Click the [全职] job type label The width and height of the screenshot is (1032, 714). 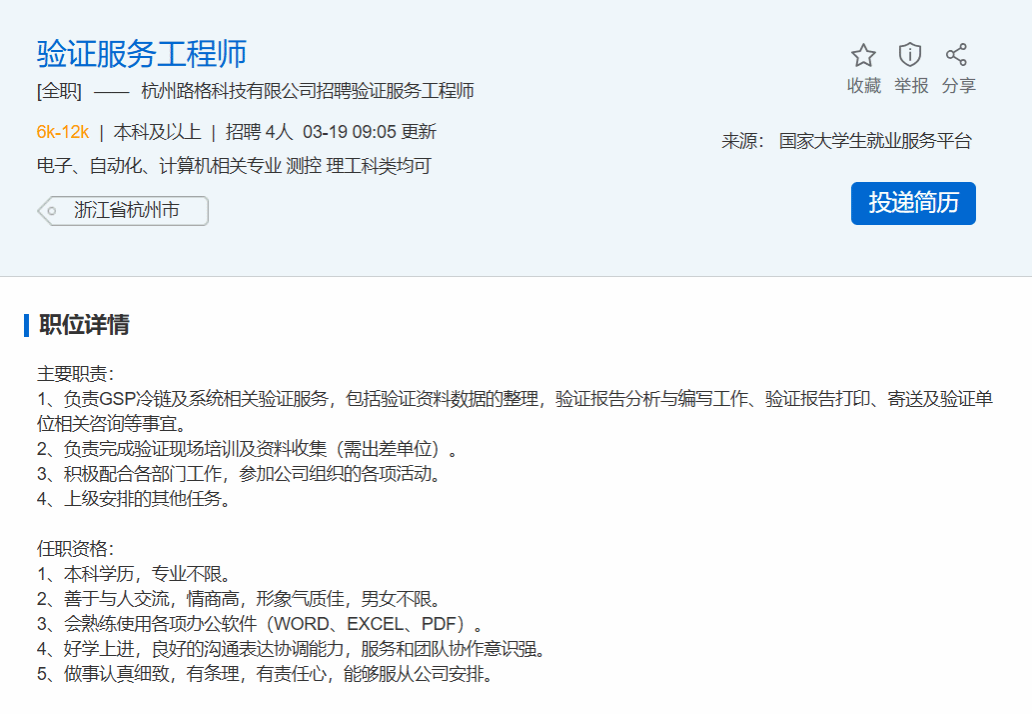point(59,92)
